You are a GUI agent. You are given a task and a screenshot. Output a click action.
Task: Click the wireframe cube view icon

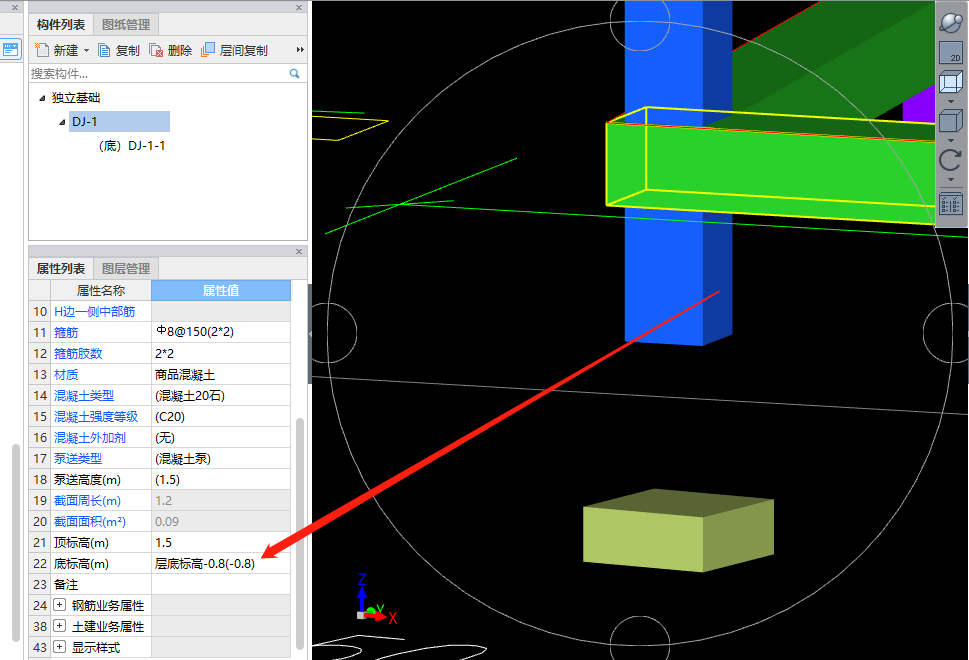tap(951, 82)
